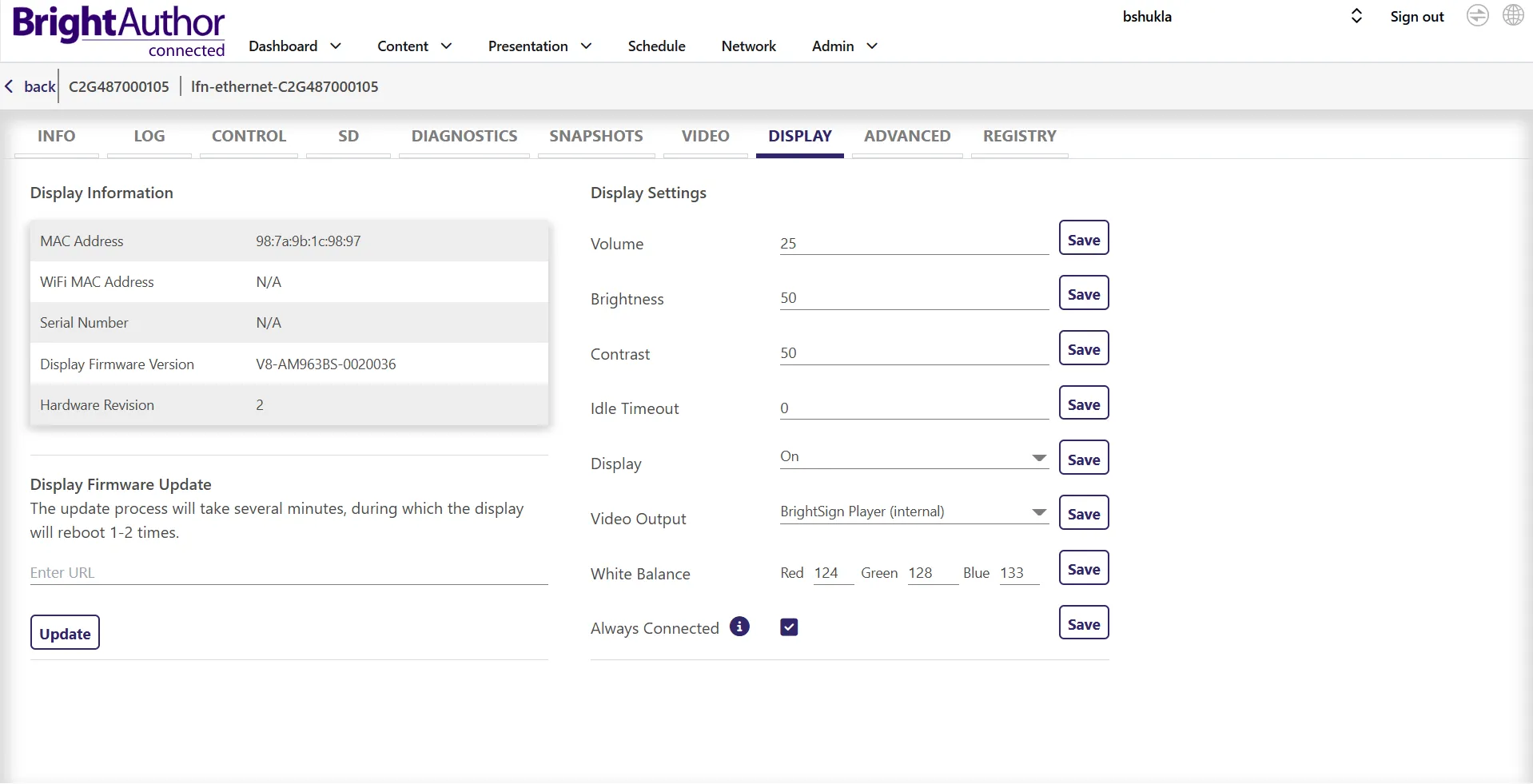
Task: Toggle the Always Connected checkbox
Action: point(789,627)
